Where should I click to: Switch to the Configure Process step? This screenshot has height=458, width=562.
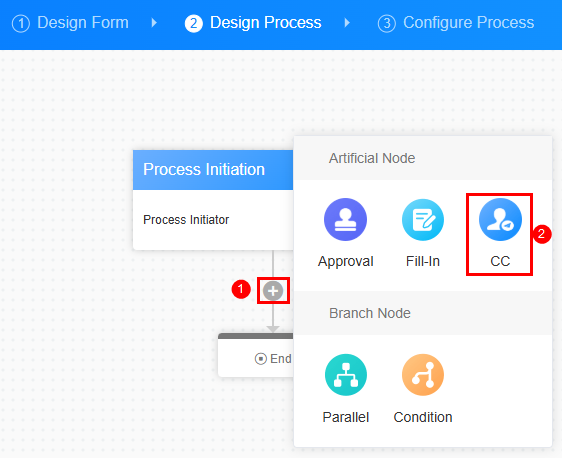[x=468, y=23]
